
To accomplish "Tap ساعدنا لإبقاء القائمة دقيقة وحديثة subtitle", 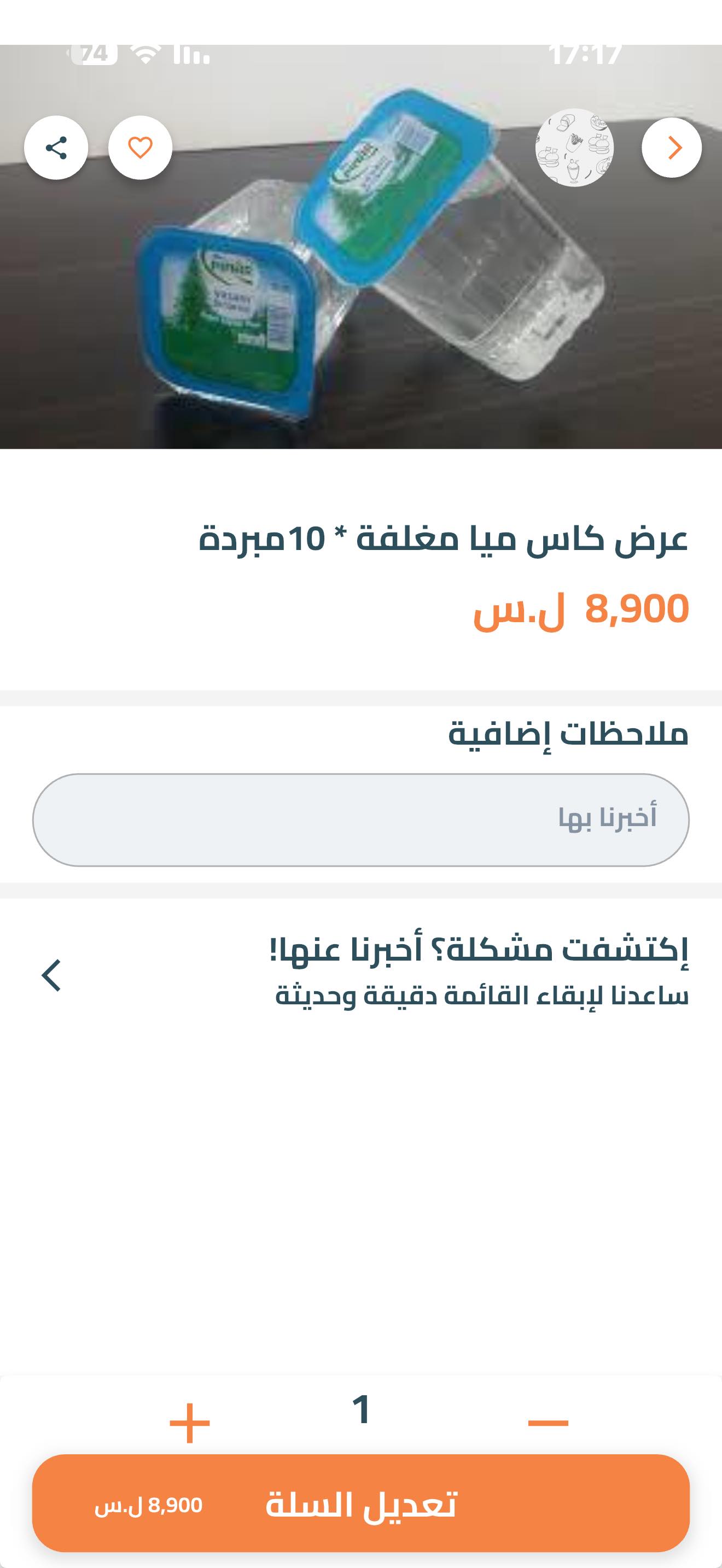I will (481, 997).
